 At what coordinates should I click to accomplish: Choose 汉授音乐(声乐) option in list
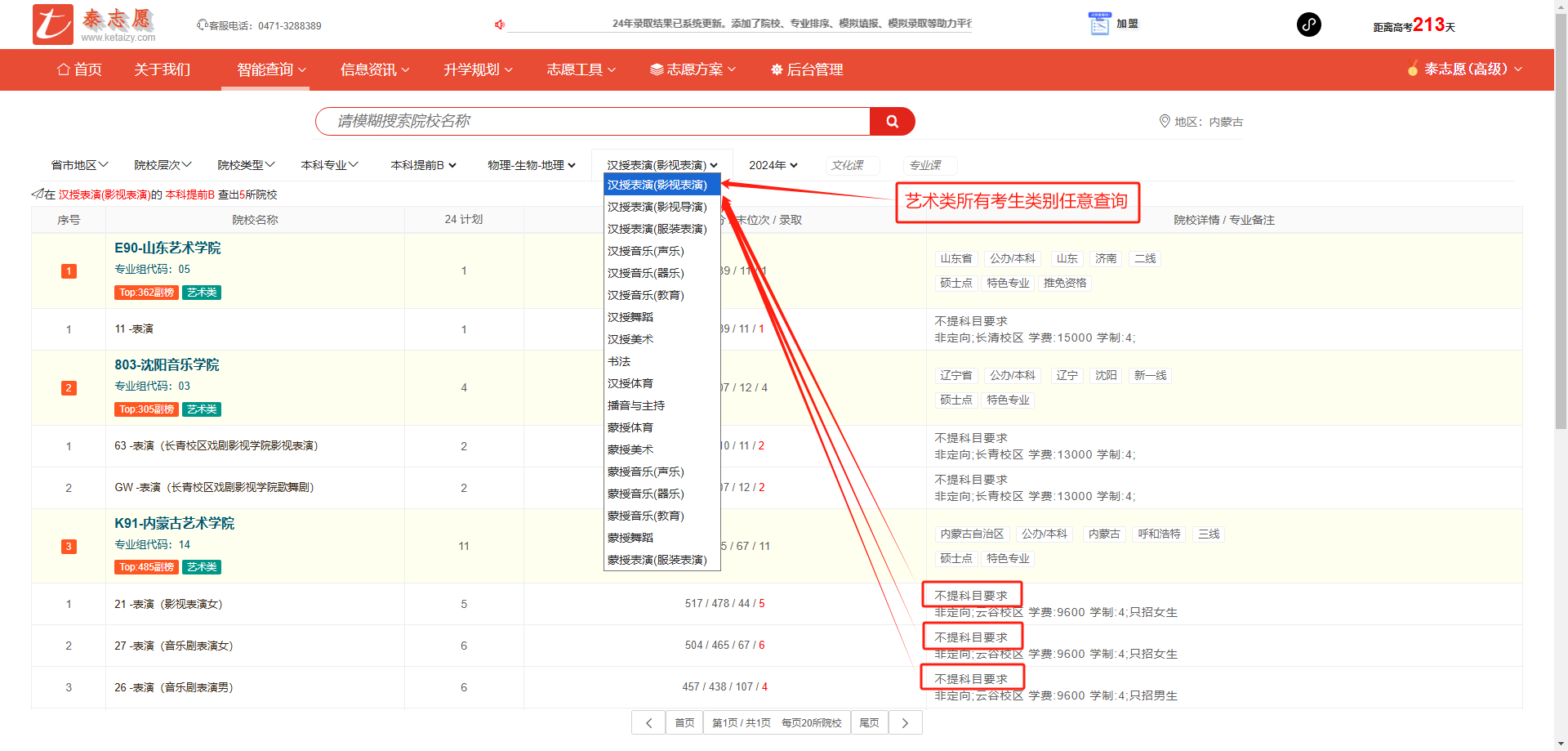(645, 251)
